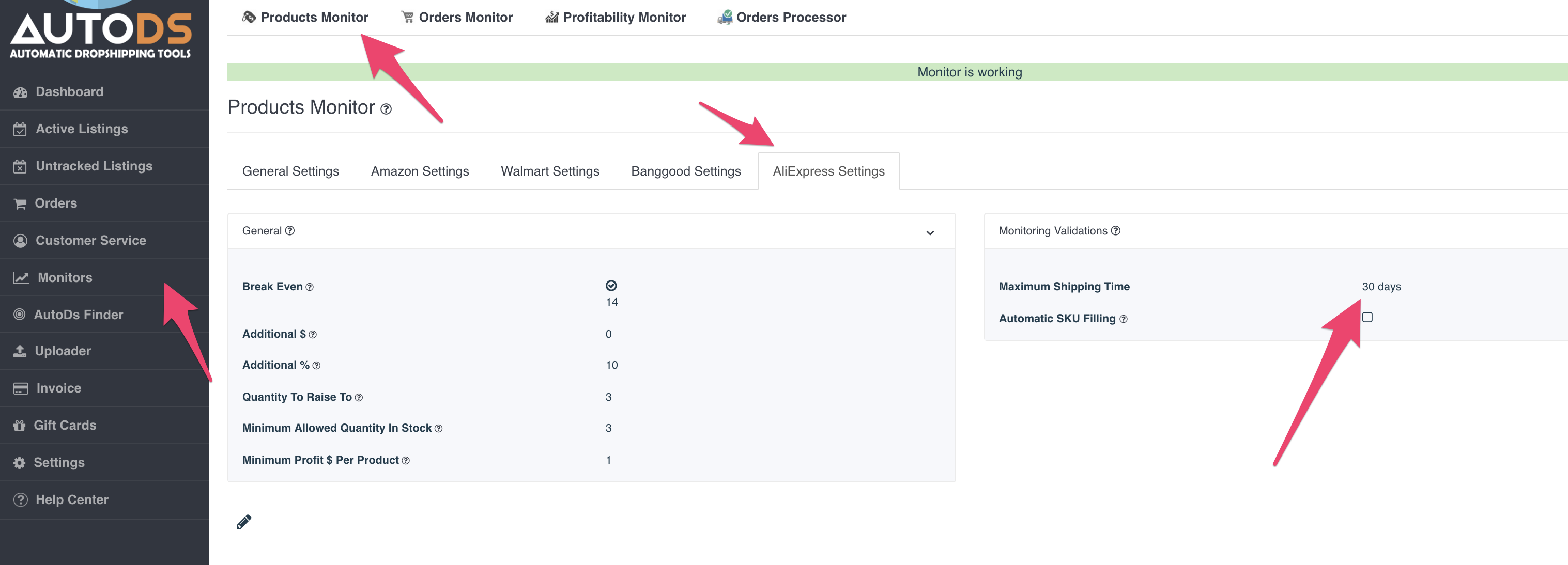Screen dimensions: 1568x565
Task: Click the Active Listings calendar icon
Action: [x=20, y=129]
